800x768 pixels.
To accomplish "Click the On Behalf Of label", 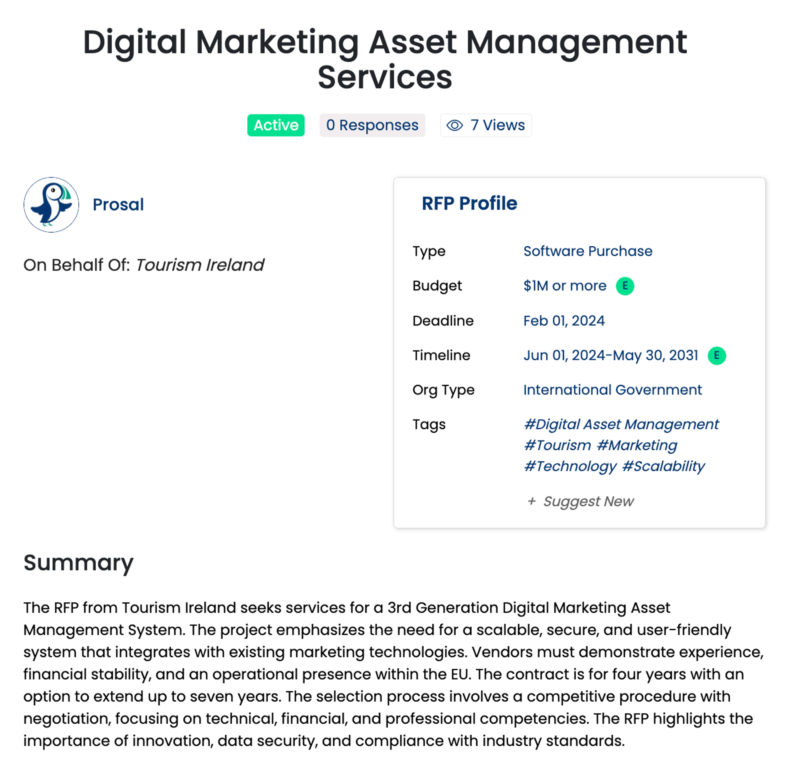I will (77, 265).
